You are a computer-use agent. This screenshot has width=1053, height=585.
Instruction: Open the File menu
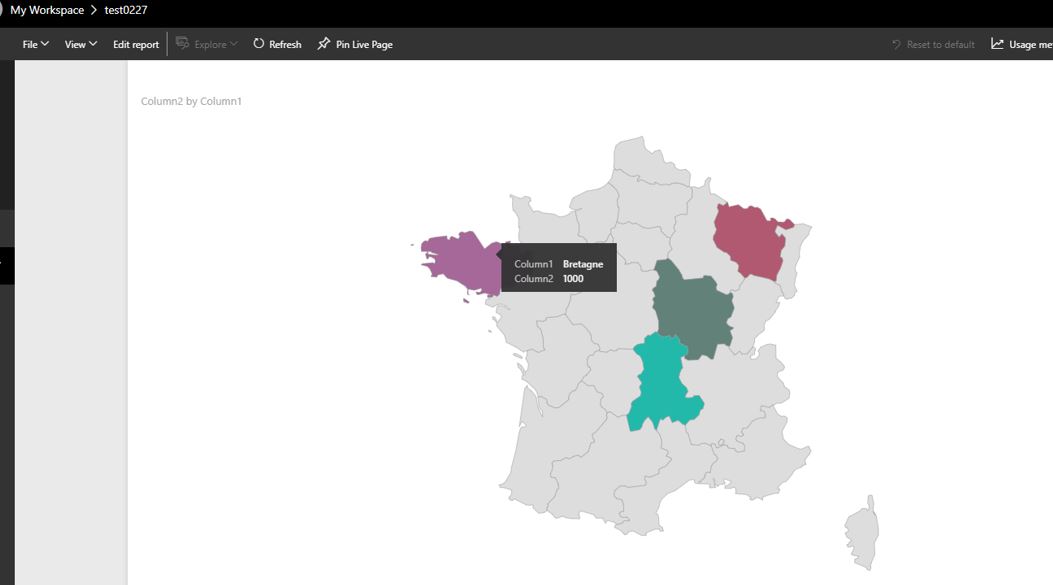(x=36, y=44)
